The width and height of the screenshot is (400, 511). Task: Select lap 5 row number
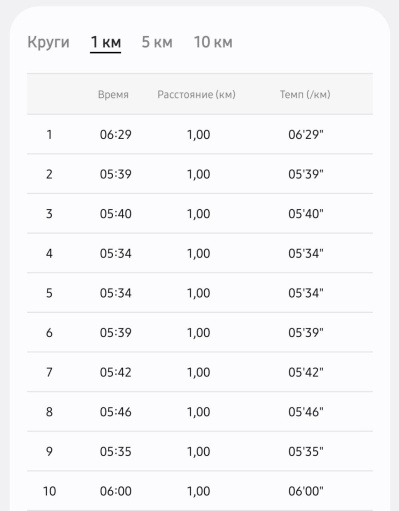(x=49, y=293)
